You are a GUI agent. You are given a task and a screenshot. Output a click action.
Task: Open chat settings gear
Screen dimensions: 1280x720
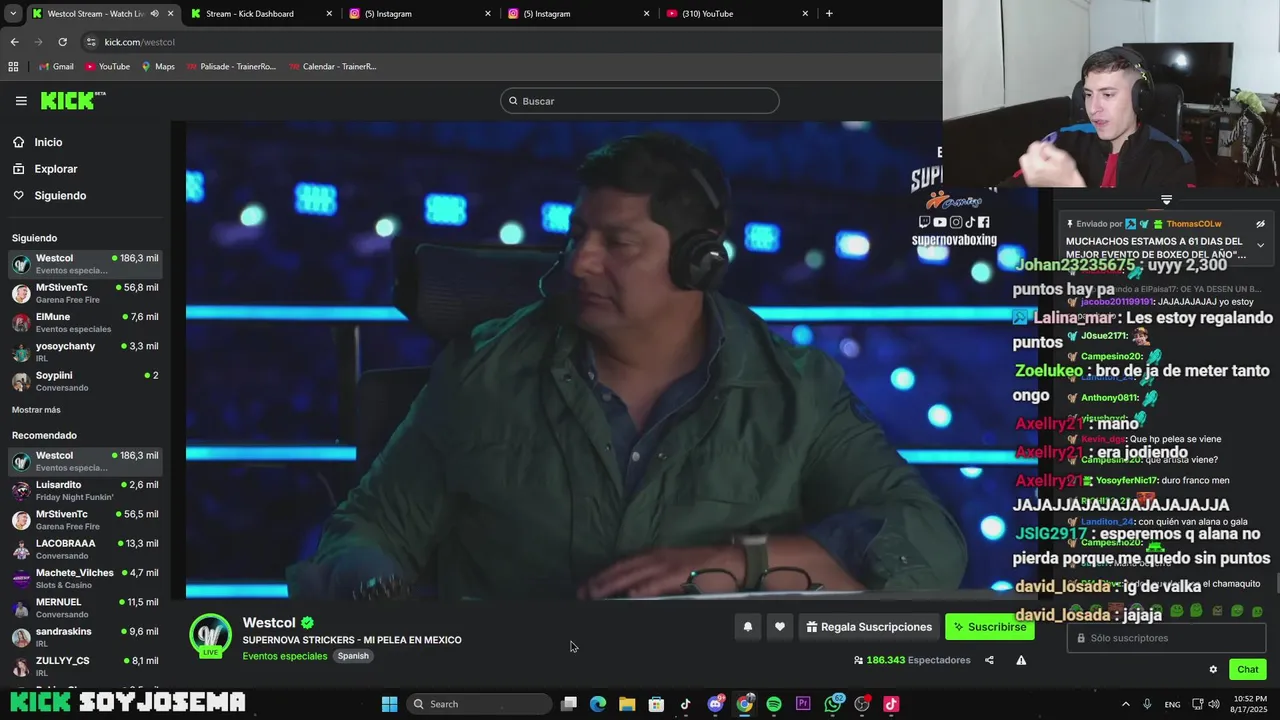tap(1213, 670)
